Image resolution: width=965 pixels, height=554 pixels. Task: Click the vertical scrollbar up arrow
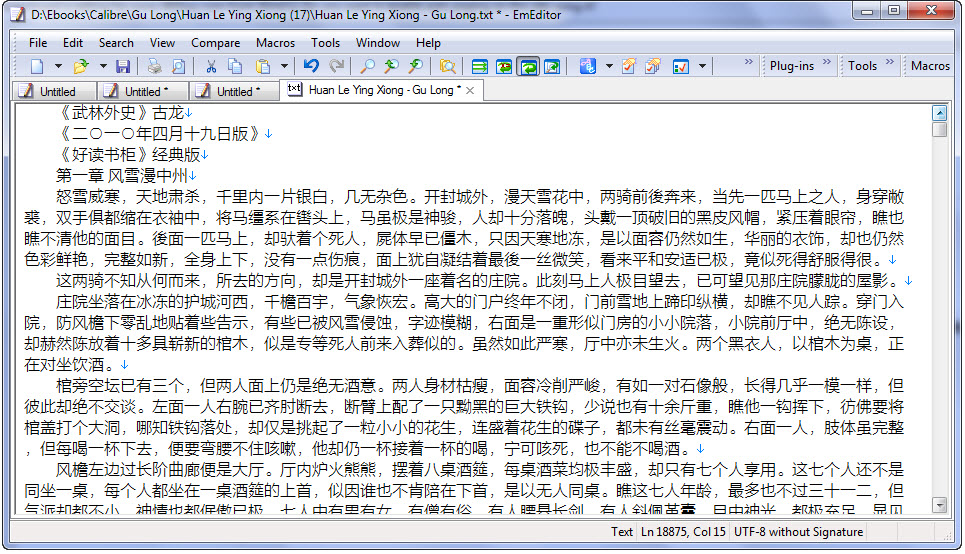click(939, 113)
